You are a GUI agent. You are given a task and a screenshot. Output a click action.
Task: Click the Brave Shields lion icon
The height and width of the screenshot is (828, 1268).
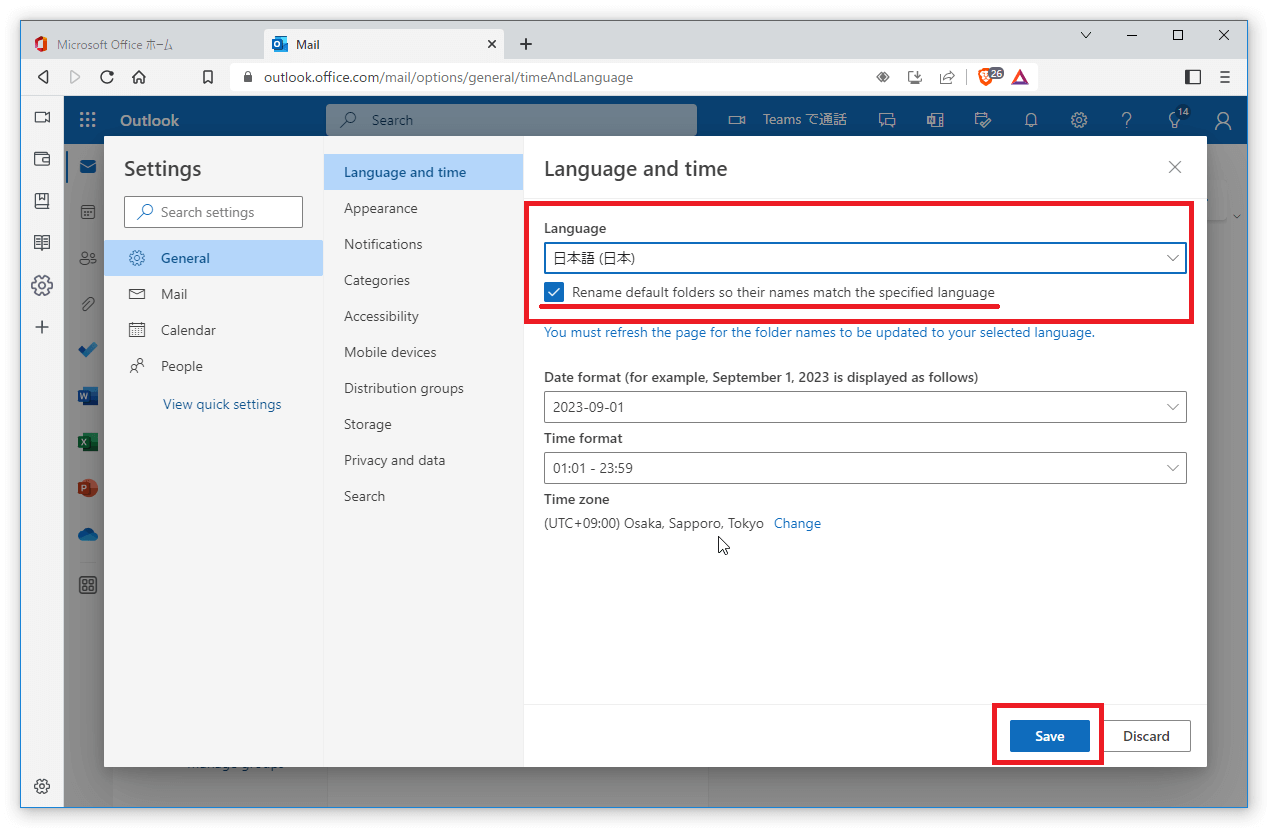(986, 77)
